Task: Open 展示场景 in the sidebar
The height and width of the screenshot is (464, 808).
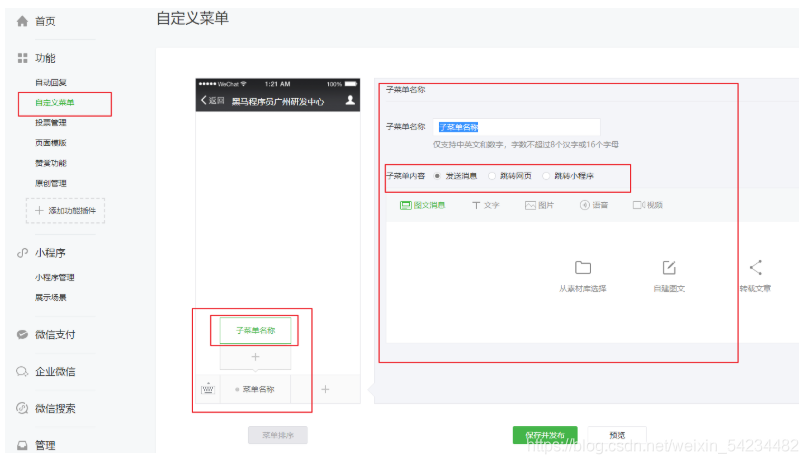Action: pyautogui.click(x=50, y=297)
